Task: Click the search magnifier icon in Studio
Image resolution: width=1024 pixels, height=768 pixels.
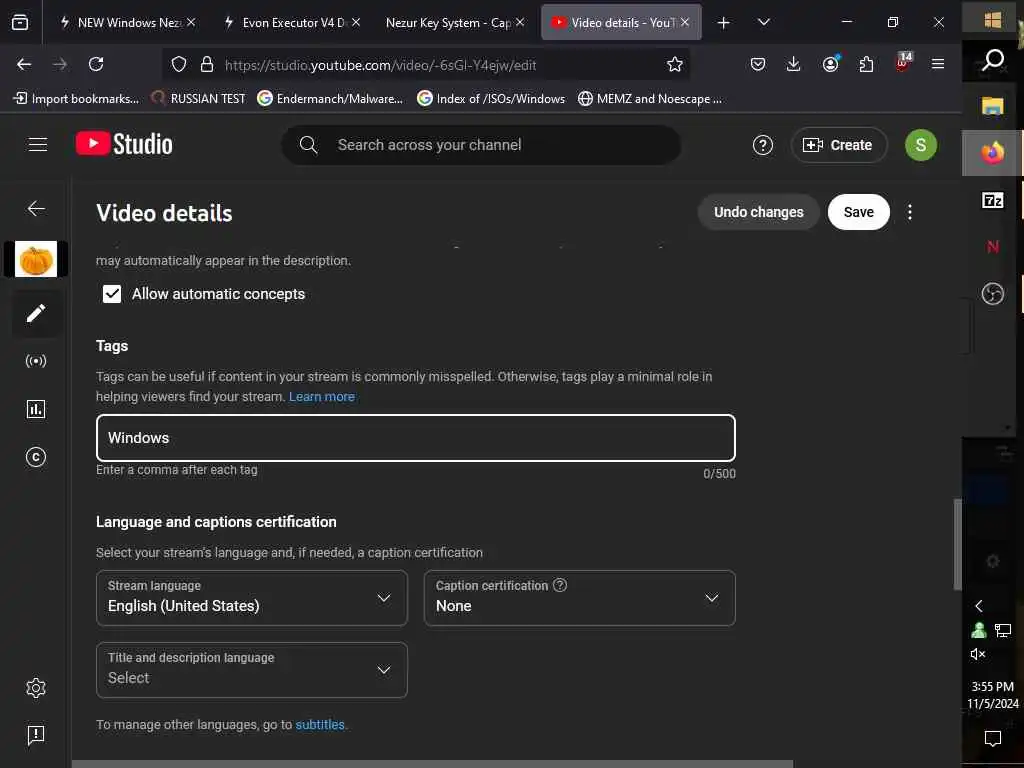Action: click(x=308, y=145)
